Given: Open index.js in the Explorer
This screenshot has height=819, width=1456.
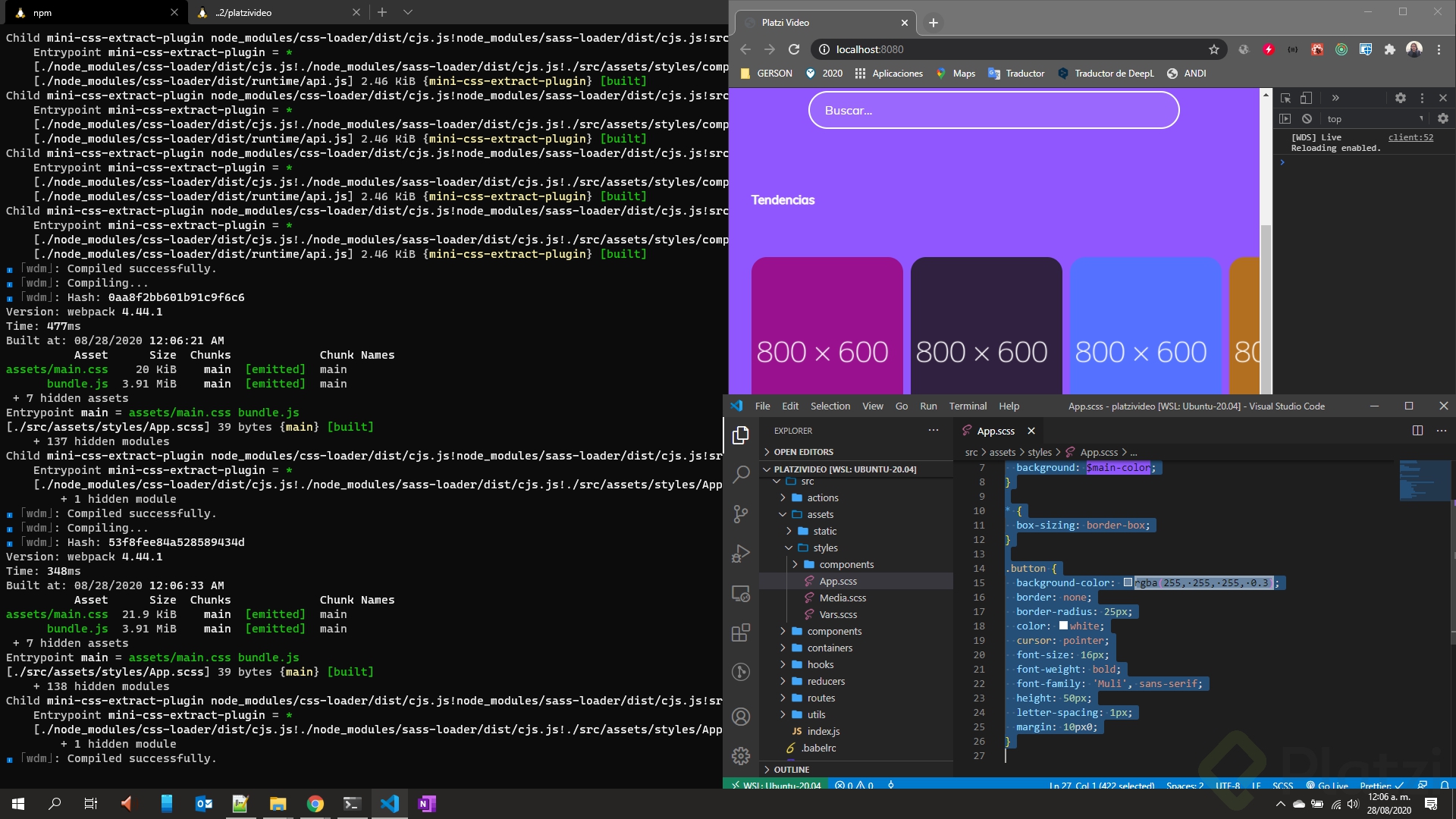Looking at the screenshot, I should (857, 732).
